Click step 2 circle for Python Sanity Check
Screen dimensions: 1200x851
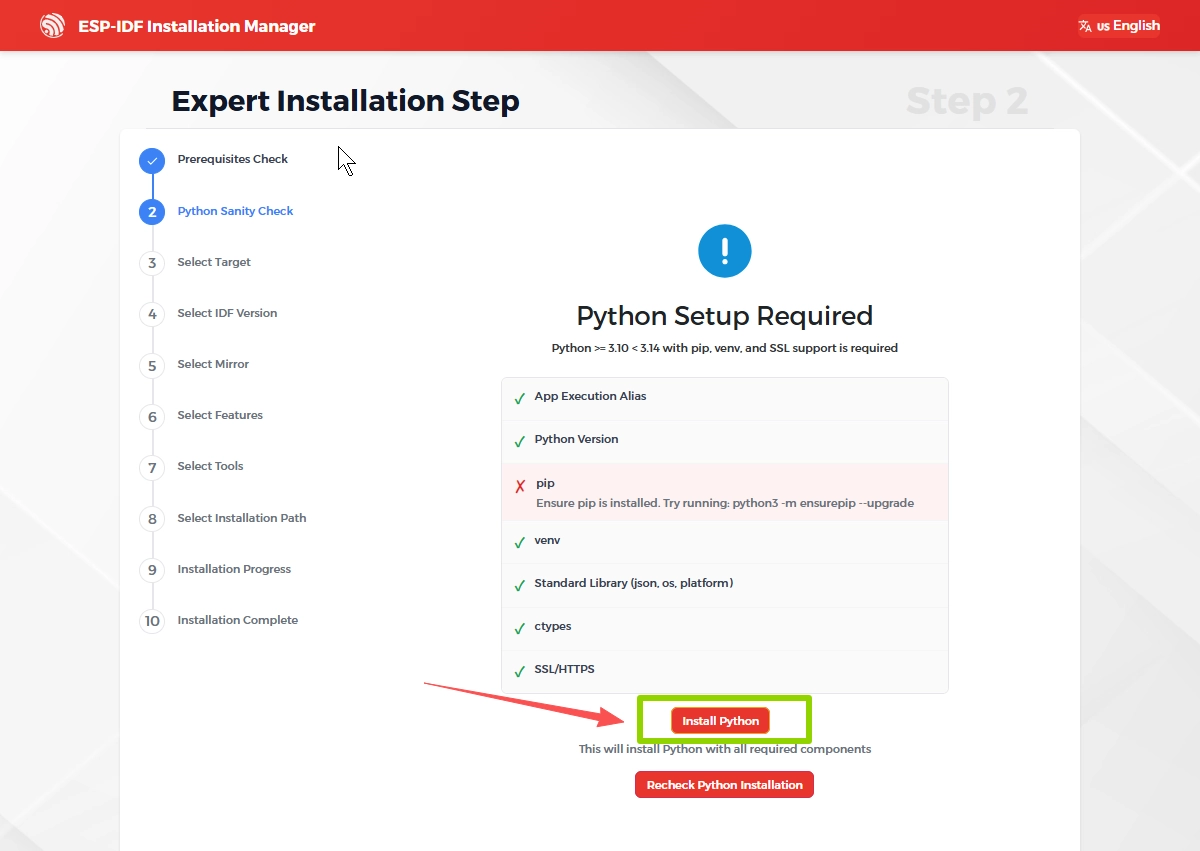point(152,212)
